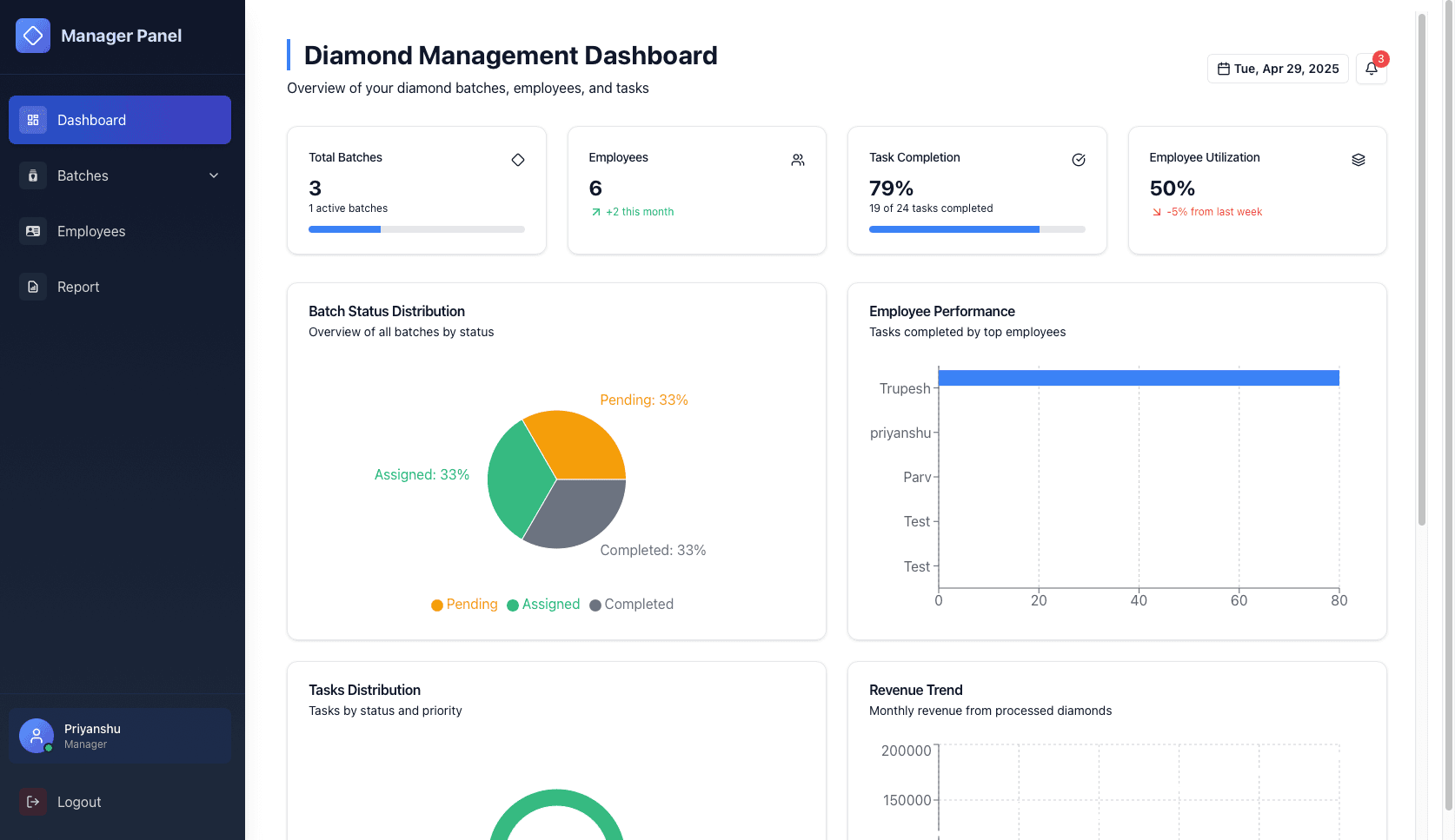The image size is (1455, 840).
Task: Click the red notification badge showing 3
Action: [x=1381, y=59]
